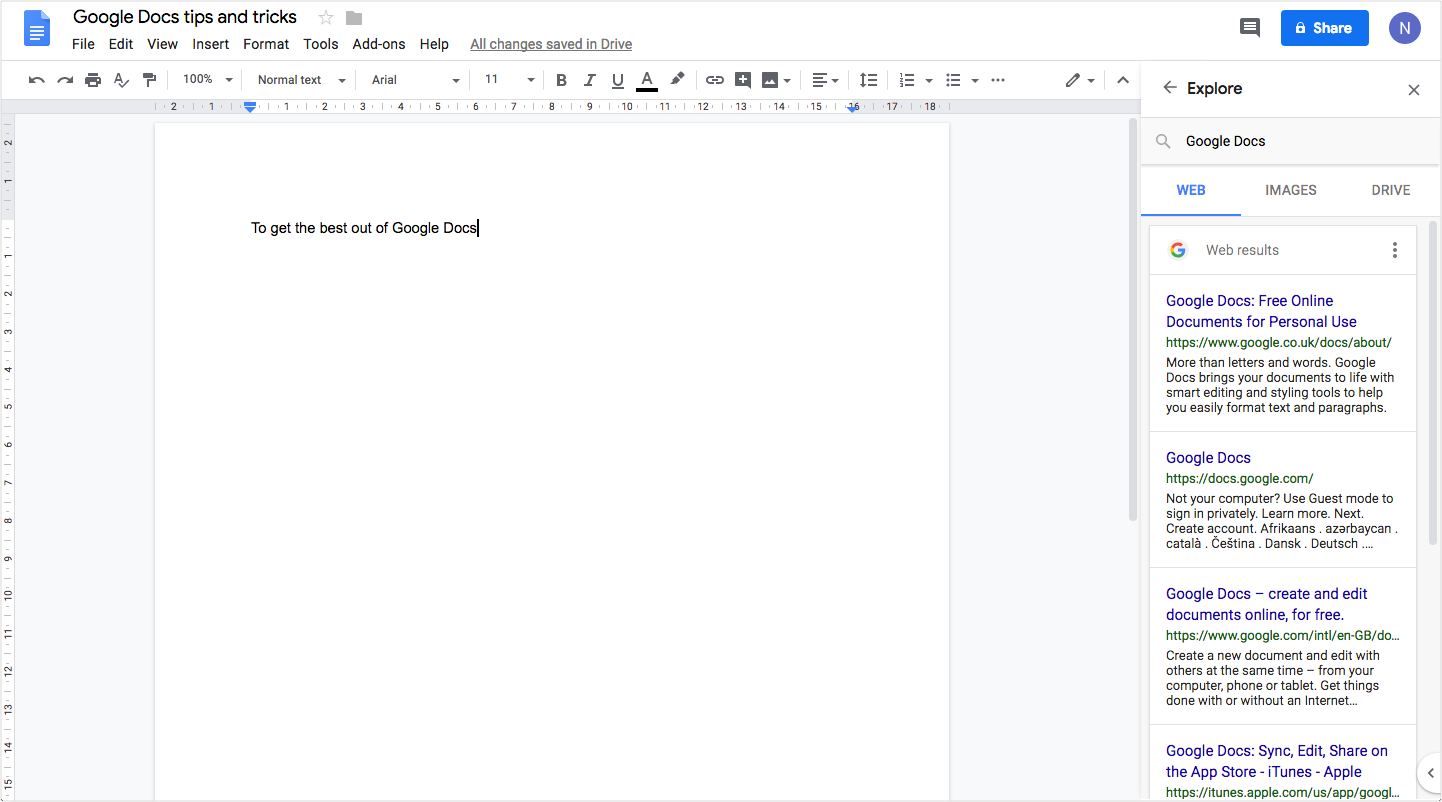
Task: Open the Normal text style dropdown
Action: 301,80
